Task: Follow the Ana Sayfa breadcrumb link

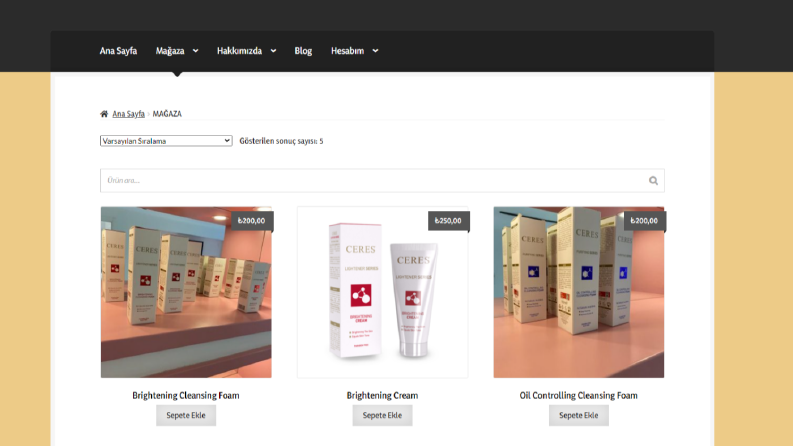Action: pyautogui.click(x=128, y=114)
